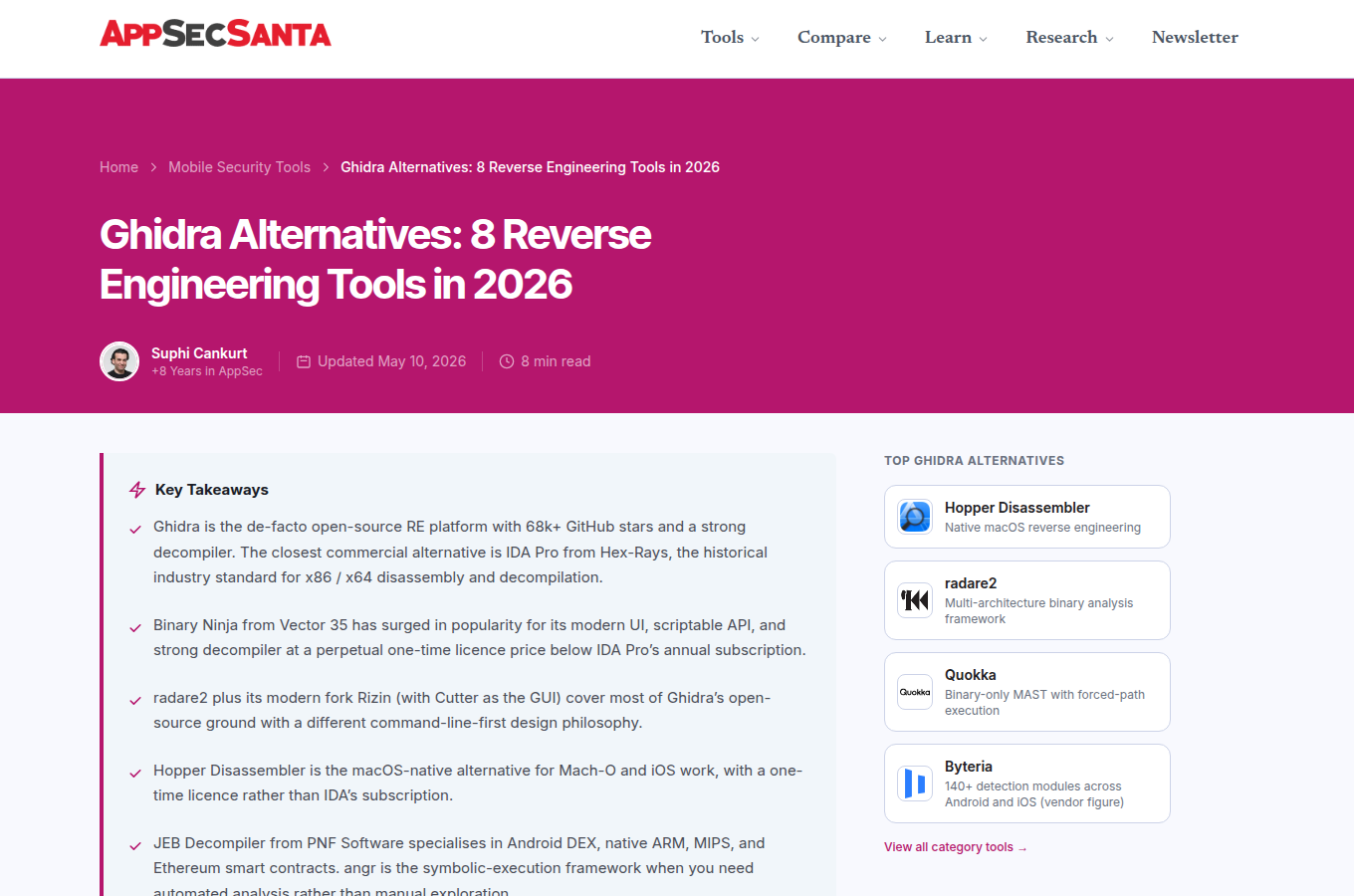Click the checkmark beside the JEB Decompiler takeaway
The height and width of the screenshot is (896, 1354).
point(135,846)
